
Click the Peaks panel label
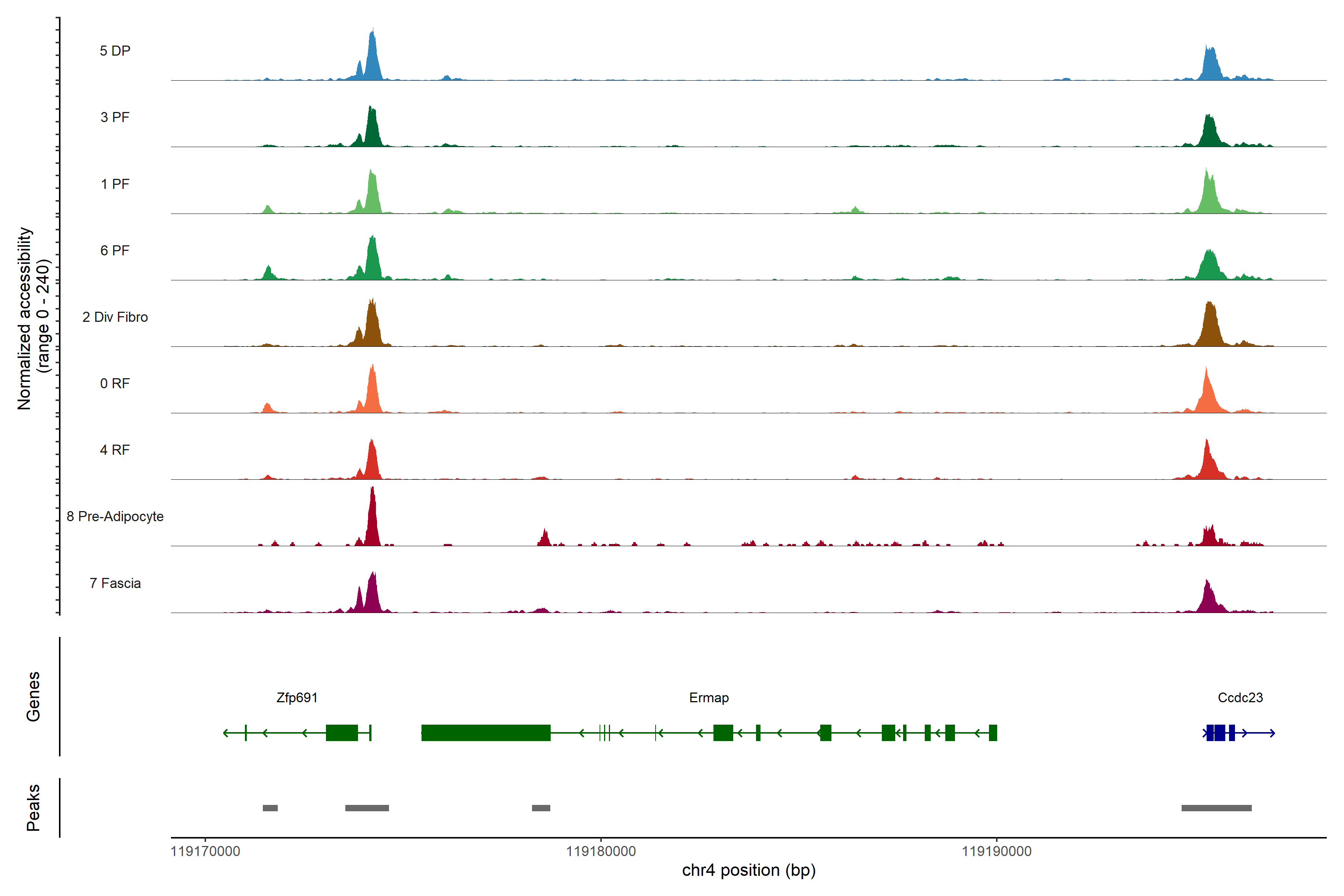coord(33,808)
